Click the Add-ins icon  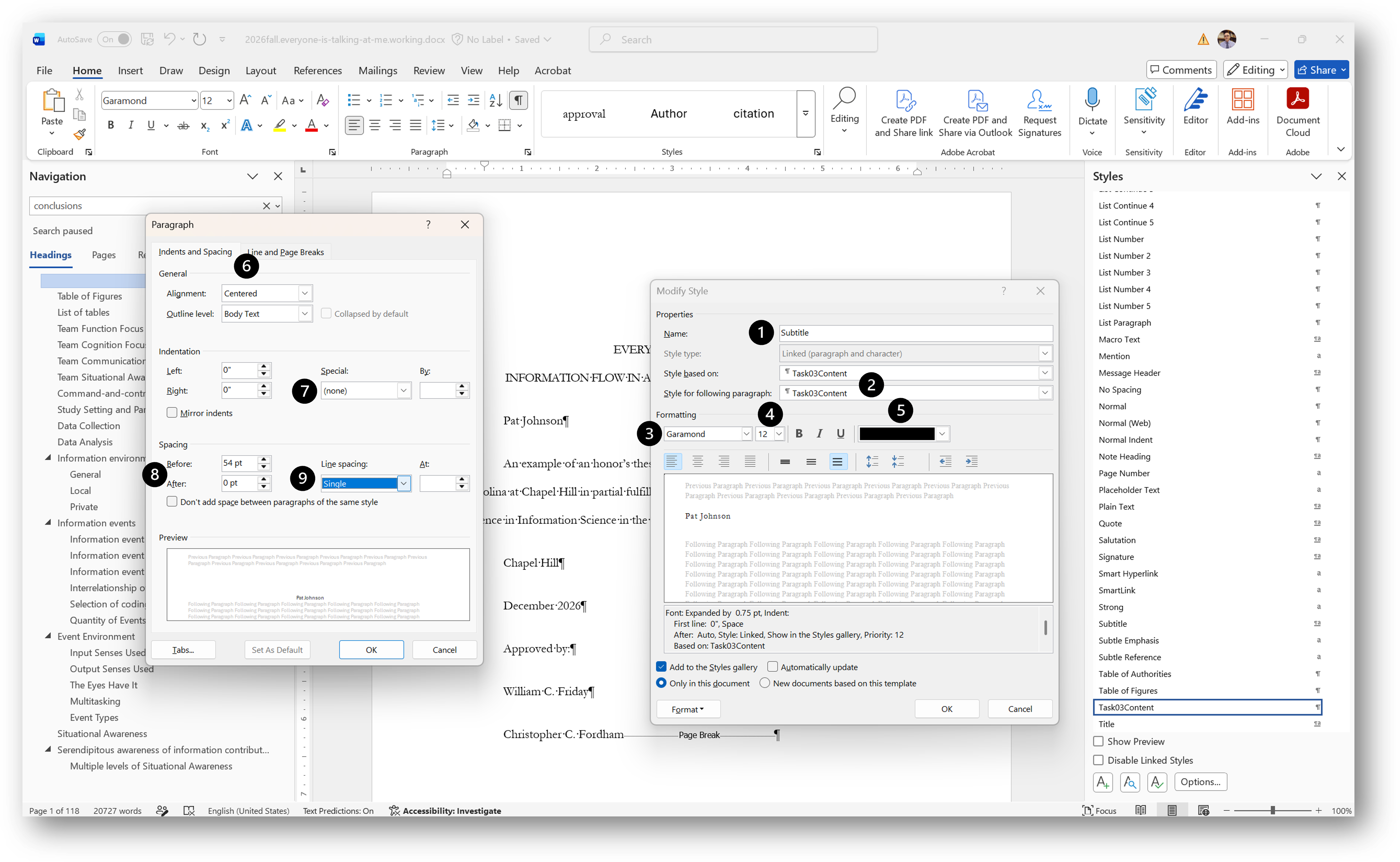(x=1243, y=106)
